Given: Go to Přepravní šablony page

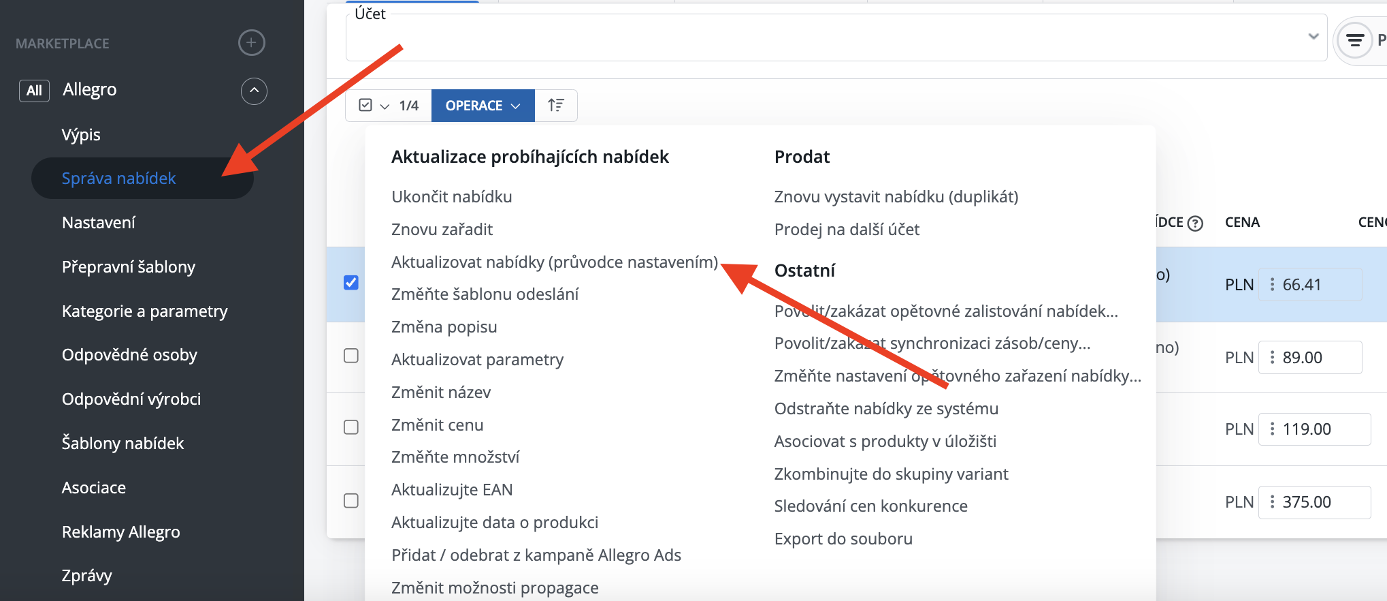Looking at the screenshot, I should tap(129, 267).
